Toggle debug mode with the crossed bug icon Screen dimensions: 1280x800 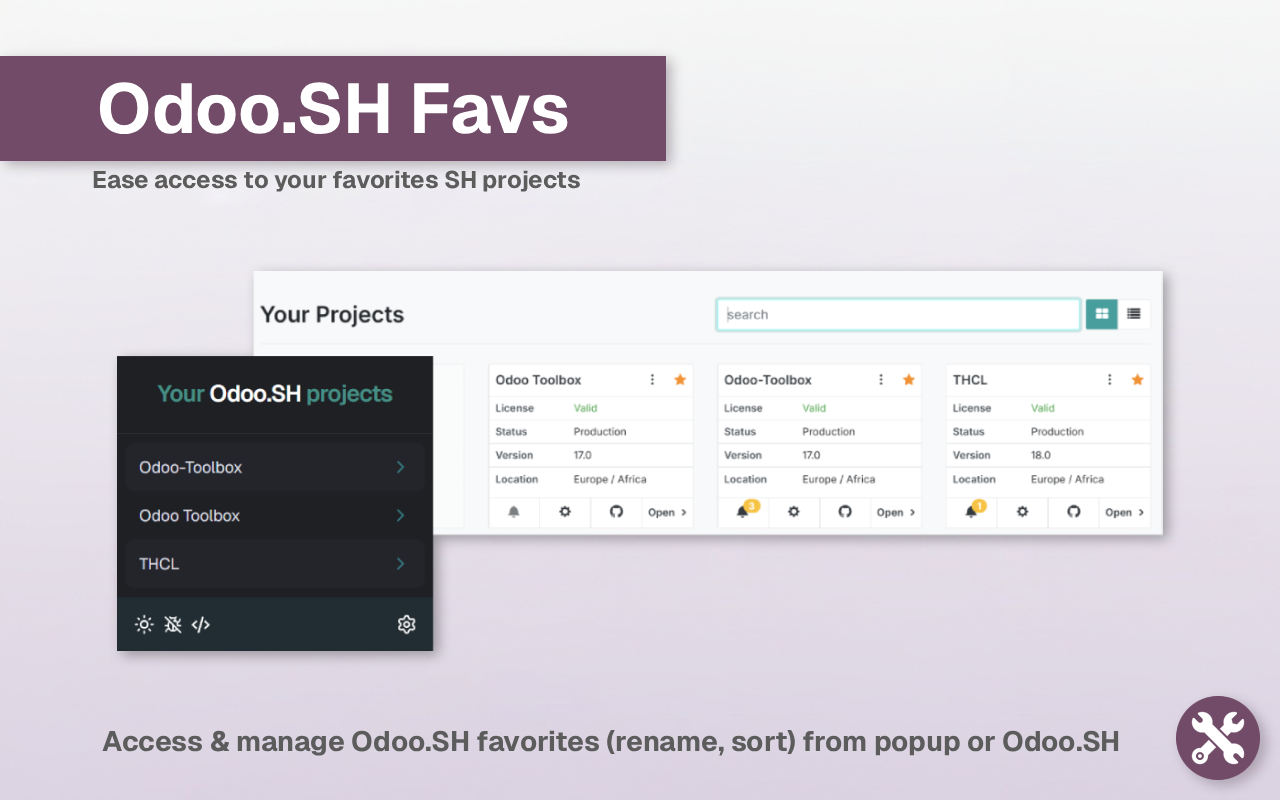click(x=172, y=624)
